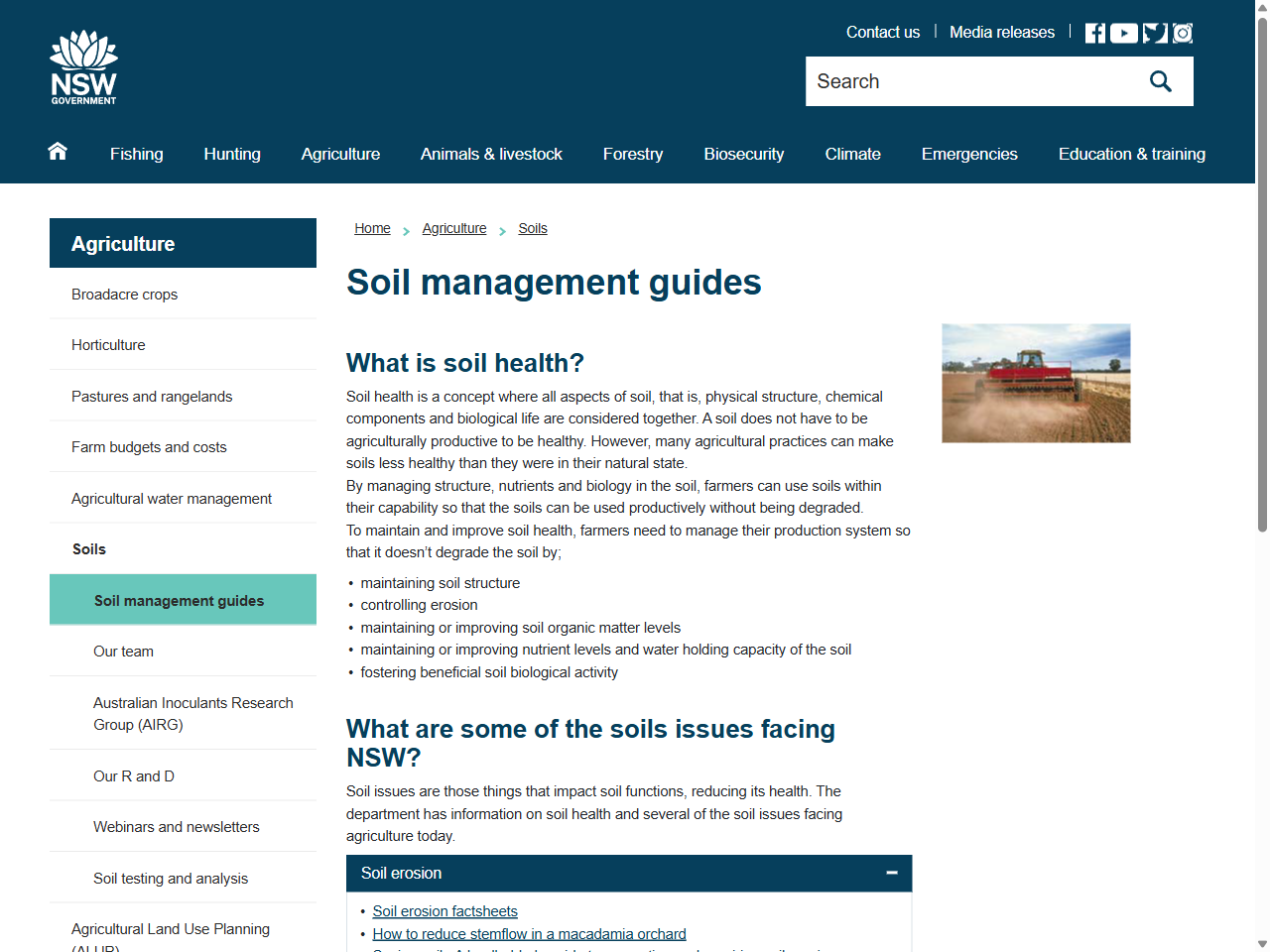Screen dimensions: 1270x952
Task: Open Media releases
Action: click(1002, 32)
